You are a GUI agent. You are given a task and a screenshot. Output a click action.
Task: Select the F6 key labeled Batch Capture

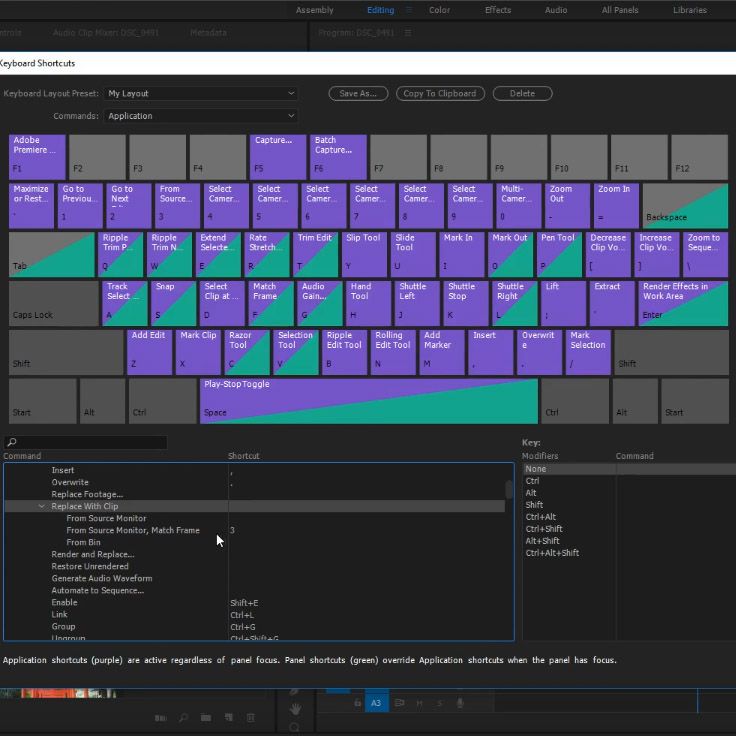[338, 157]
